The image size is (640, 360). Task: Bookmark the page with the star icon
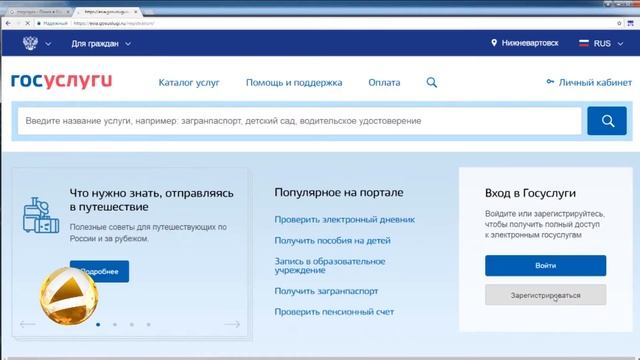pos(619,23)
